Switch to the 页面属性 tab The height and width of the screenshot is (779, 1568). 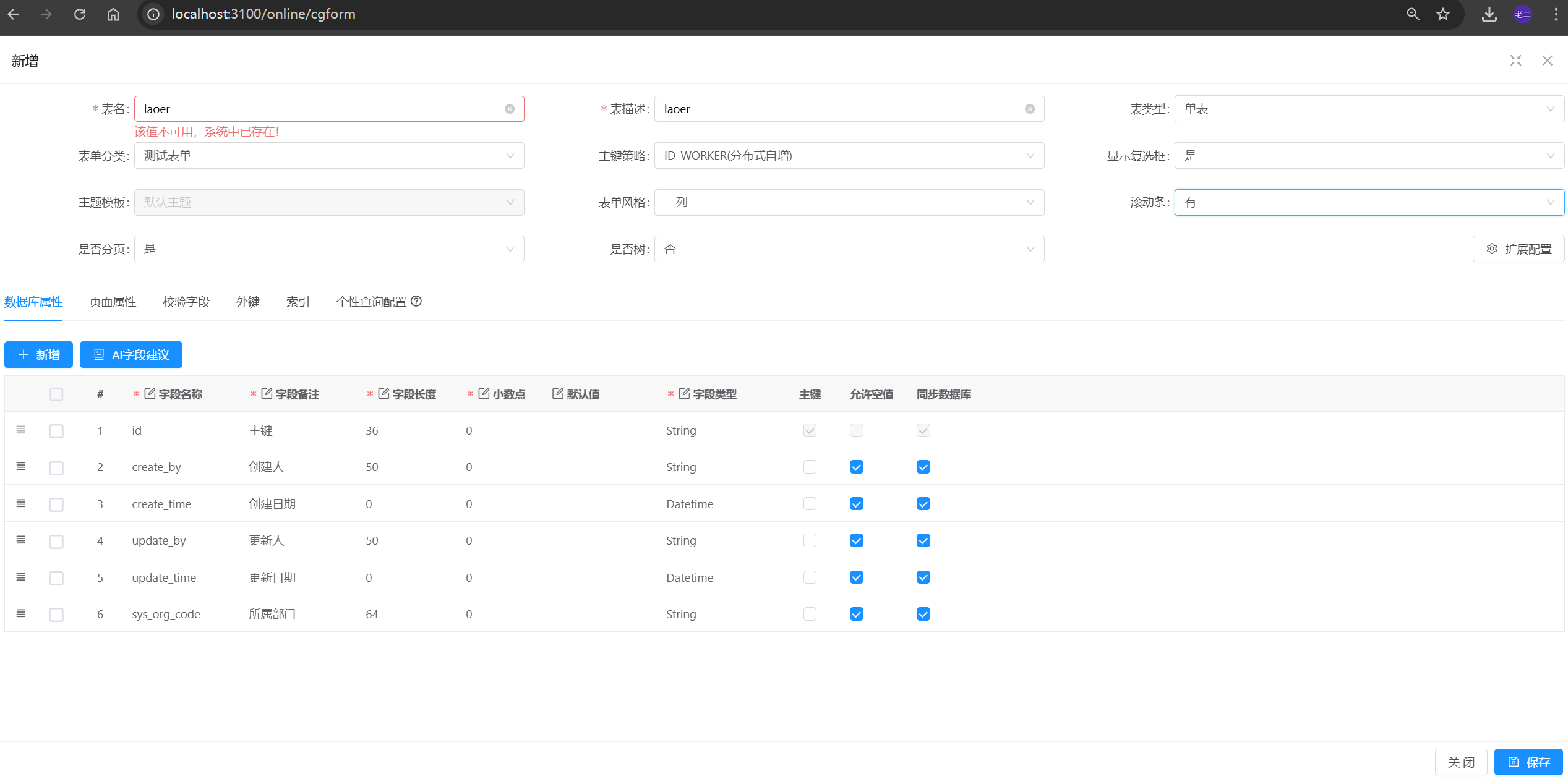[113, 302]
